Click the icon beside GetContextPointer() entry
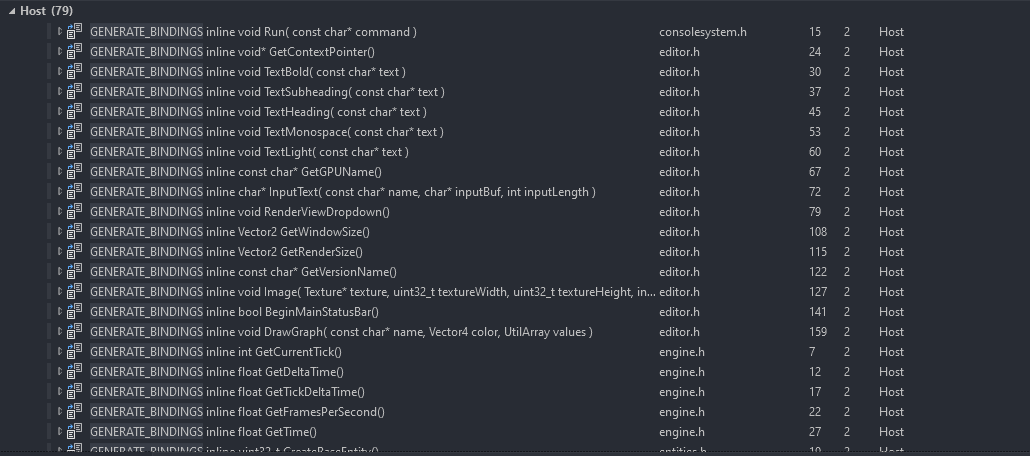This screenshot has width=1030, height=456. point(75,51)
